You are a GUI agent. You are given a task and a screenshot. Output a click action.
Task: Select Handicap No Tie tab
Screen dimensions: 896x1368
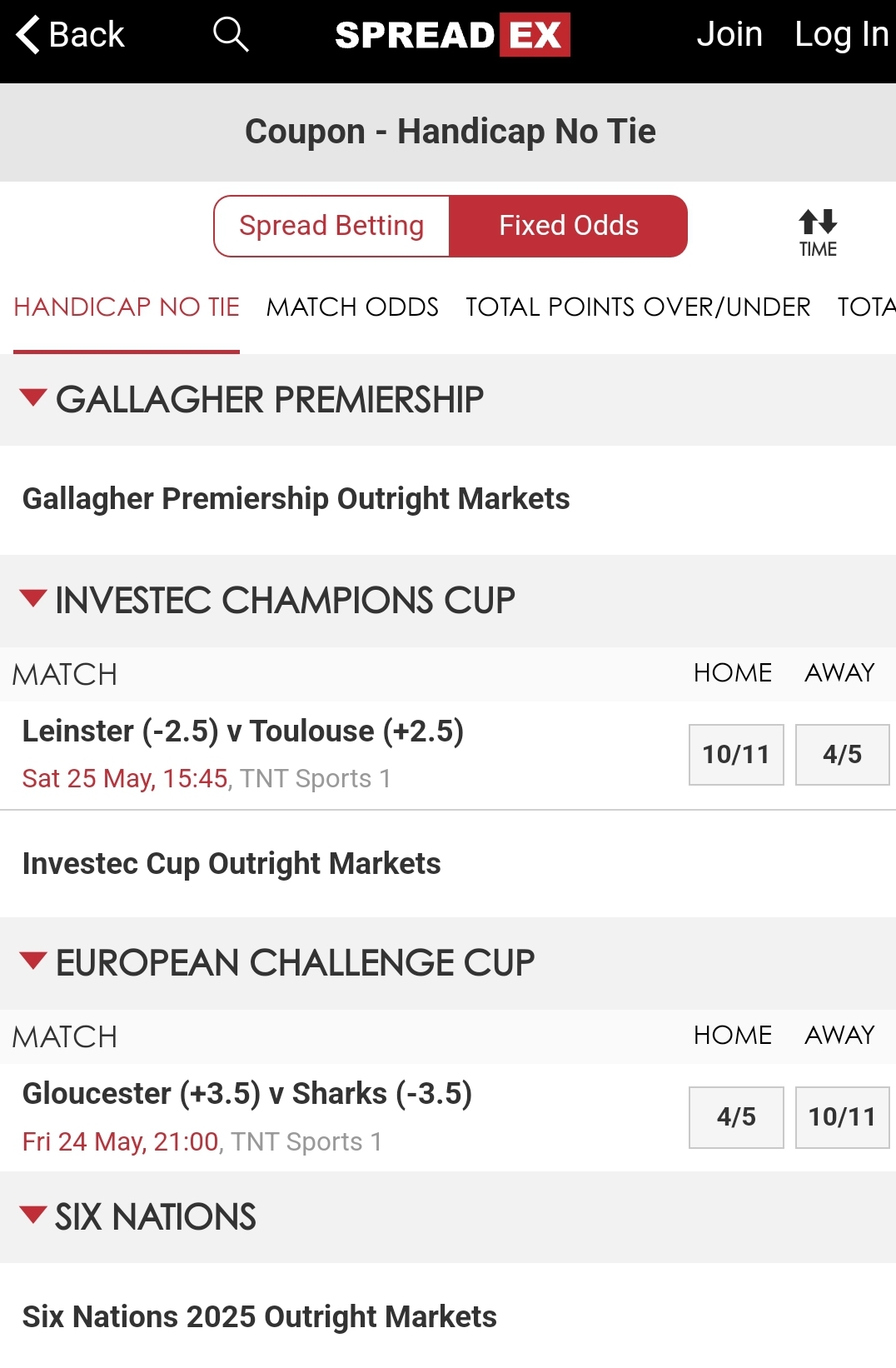coord(127,307)
